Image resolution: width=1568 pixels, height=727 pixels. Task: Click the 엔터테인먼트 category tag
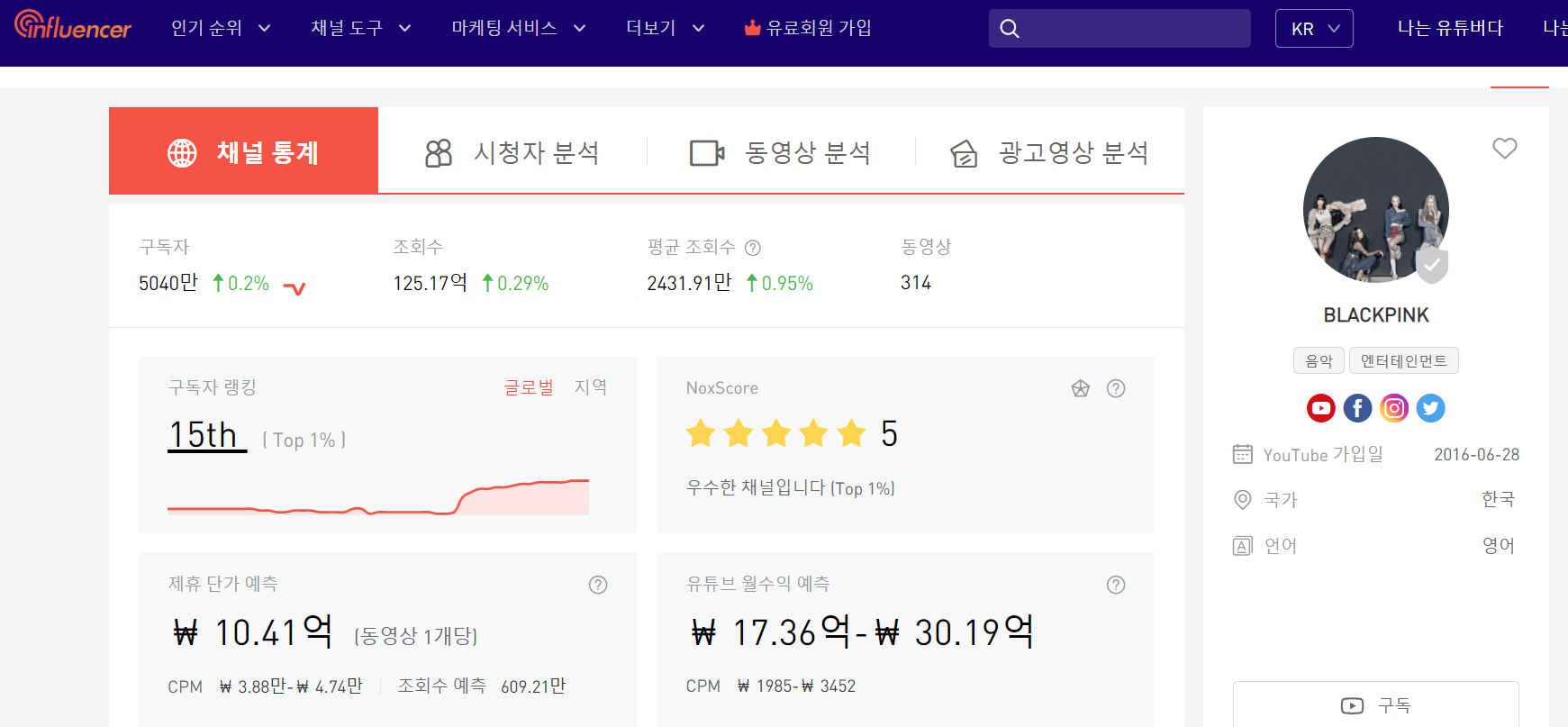click(x=1404, y=360)
